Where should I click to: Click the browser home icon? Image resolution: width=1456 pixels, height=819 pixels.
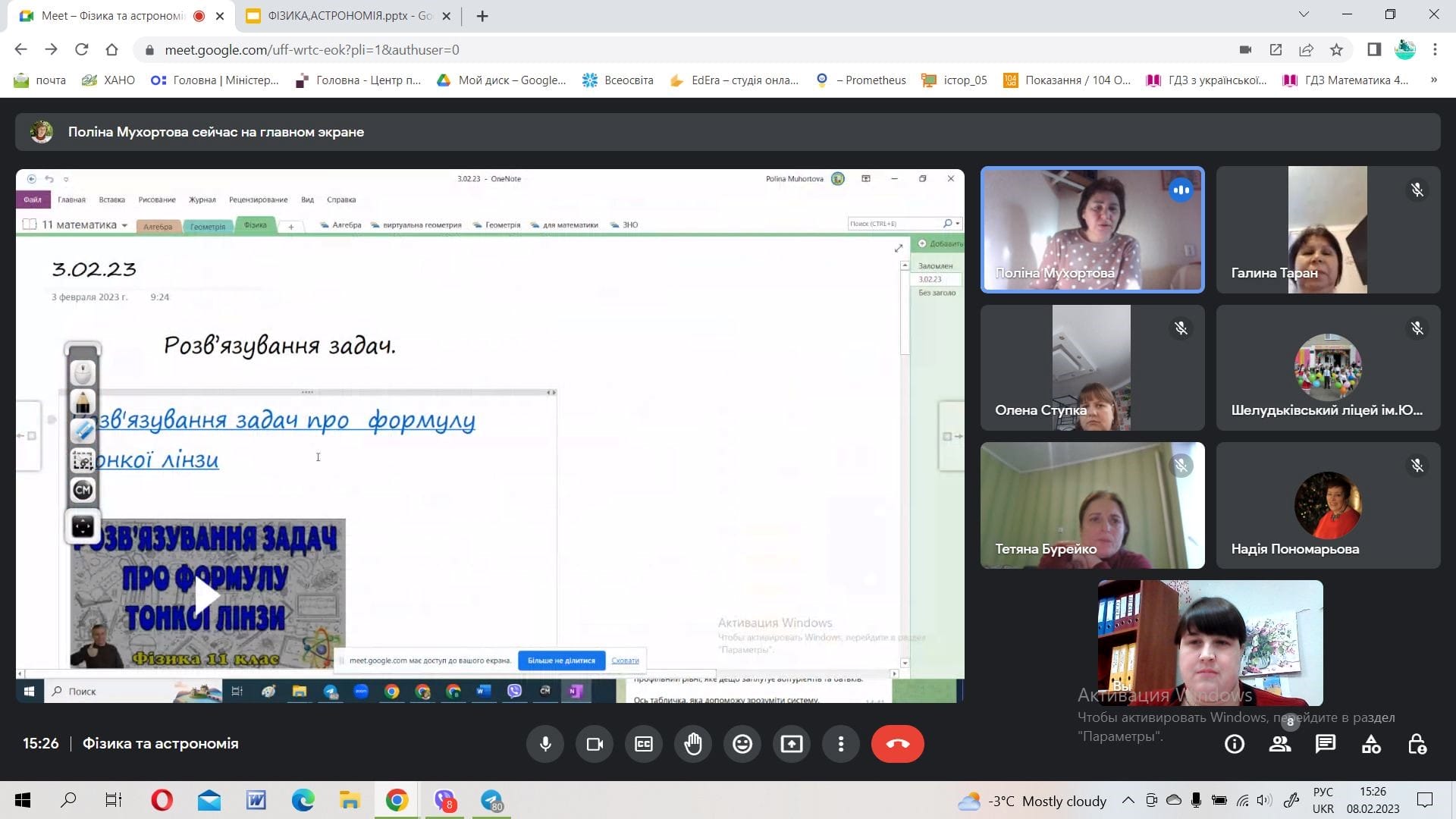[111, 50]
